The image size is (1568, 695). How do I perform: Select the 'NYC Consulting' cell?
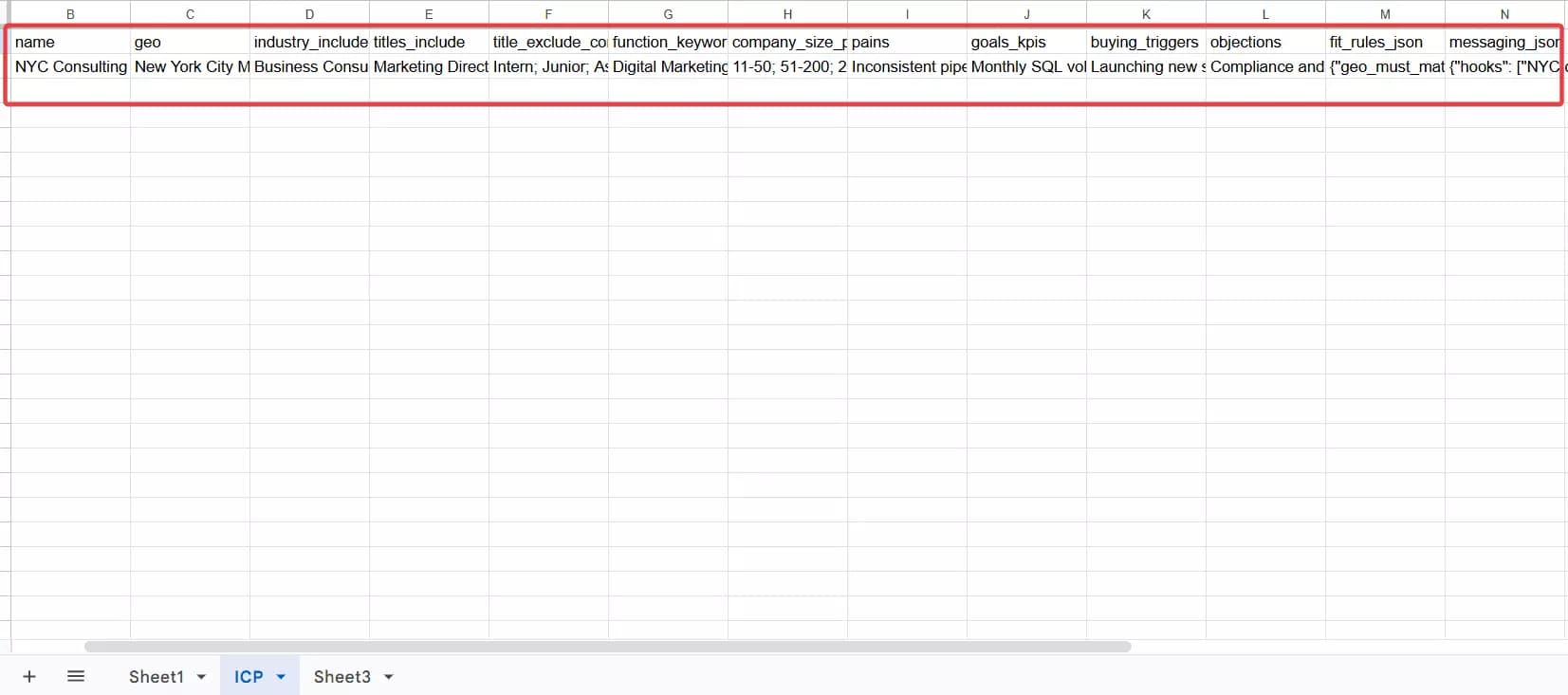(70, 66)
